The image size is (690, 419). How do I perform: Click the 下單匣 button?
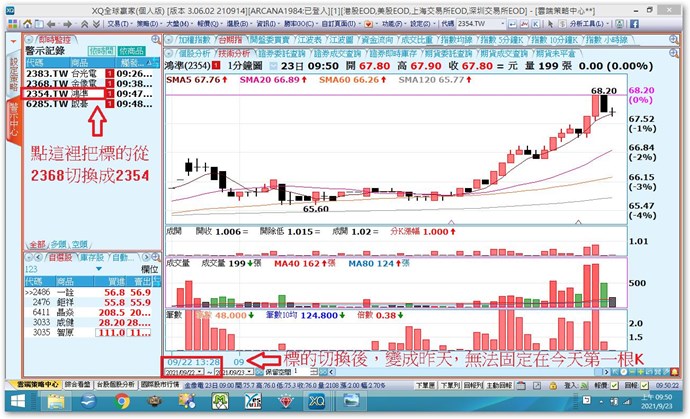pos(426,385)
